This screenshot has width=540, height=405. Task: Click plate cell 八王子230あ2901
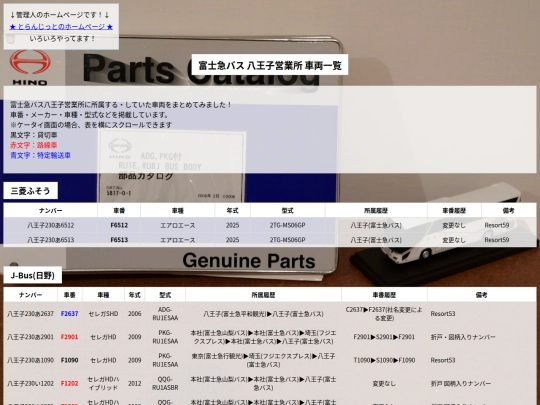click(31, 337)
